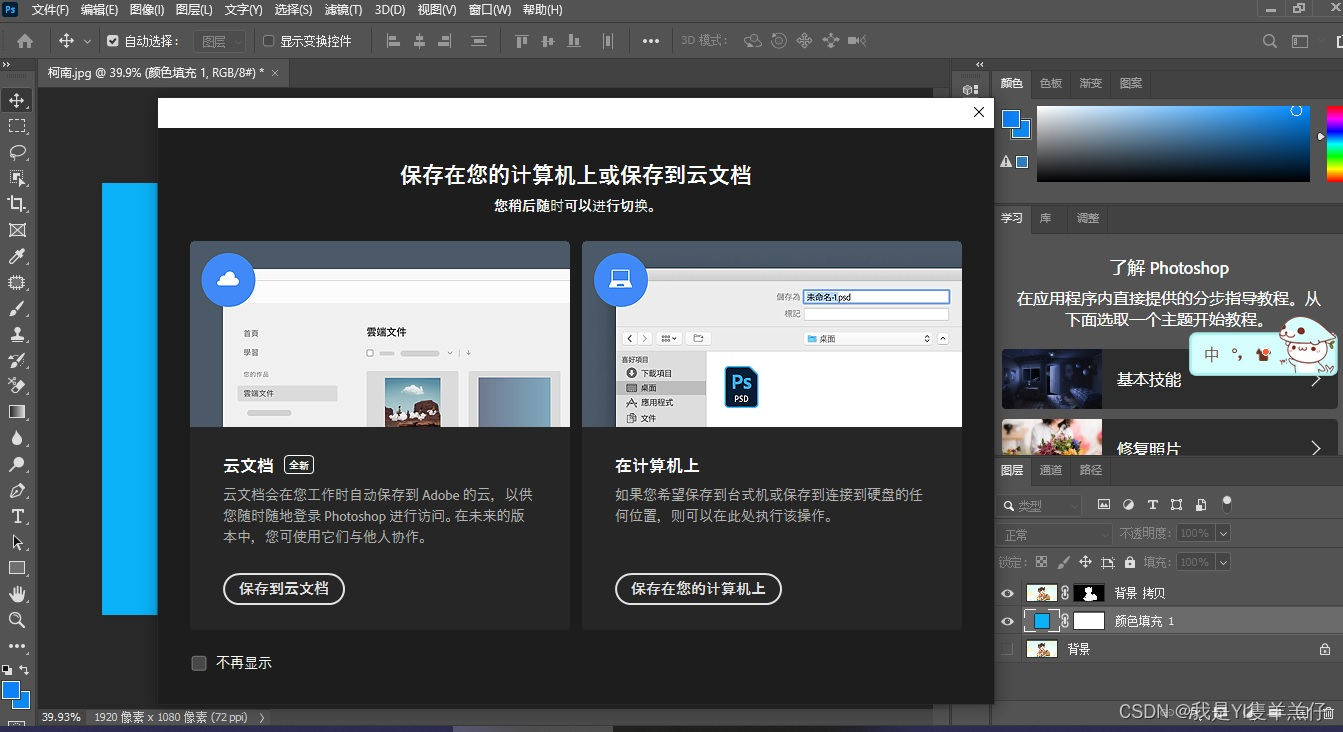Viewport: 1343px width, 732px height.
Task: Click the lock all icon in Layers panel
Action: 1130,562
